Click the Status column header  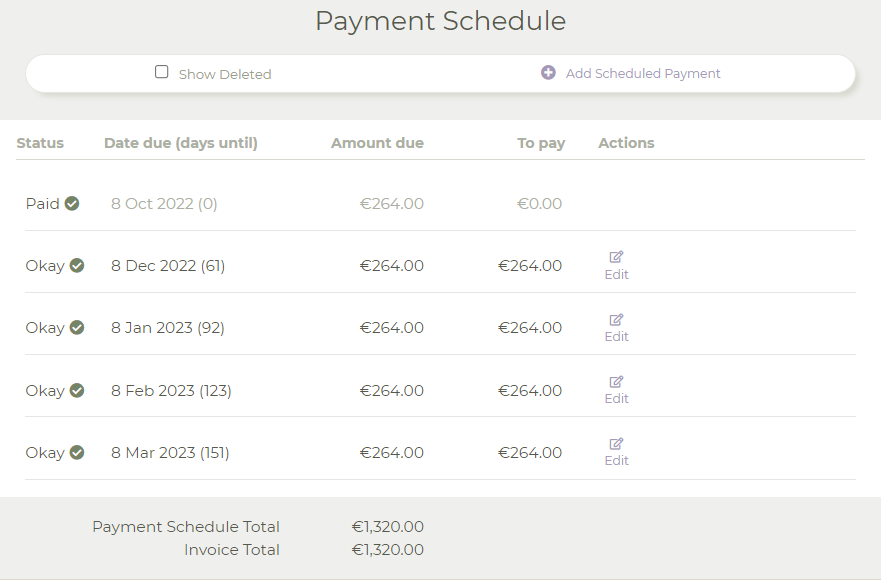click(x=40, y=143)
